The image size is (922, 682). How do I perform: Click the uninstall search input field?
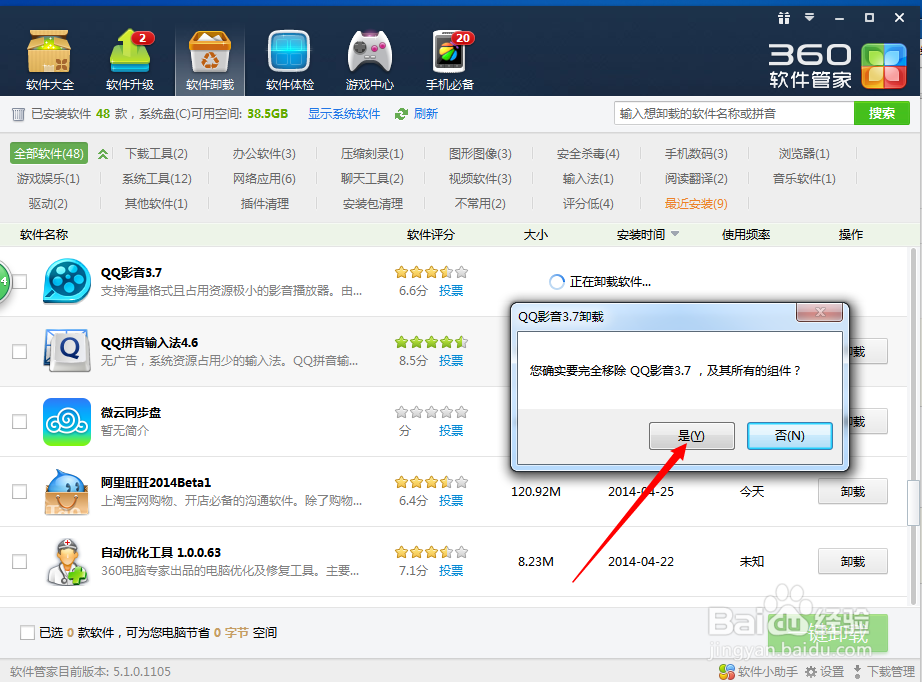pos(731,113)
